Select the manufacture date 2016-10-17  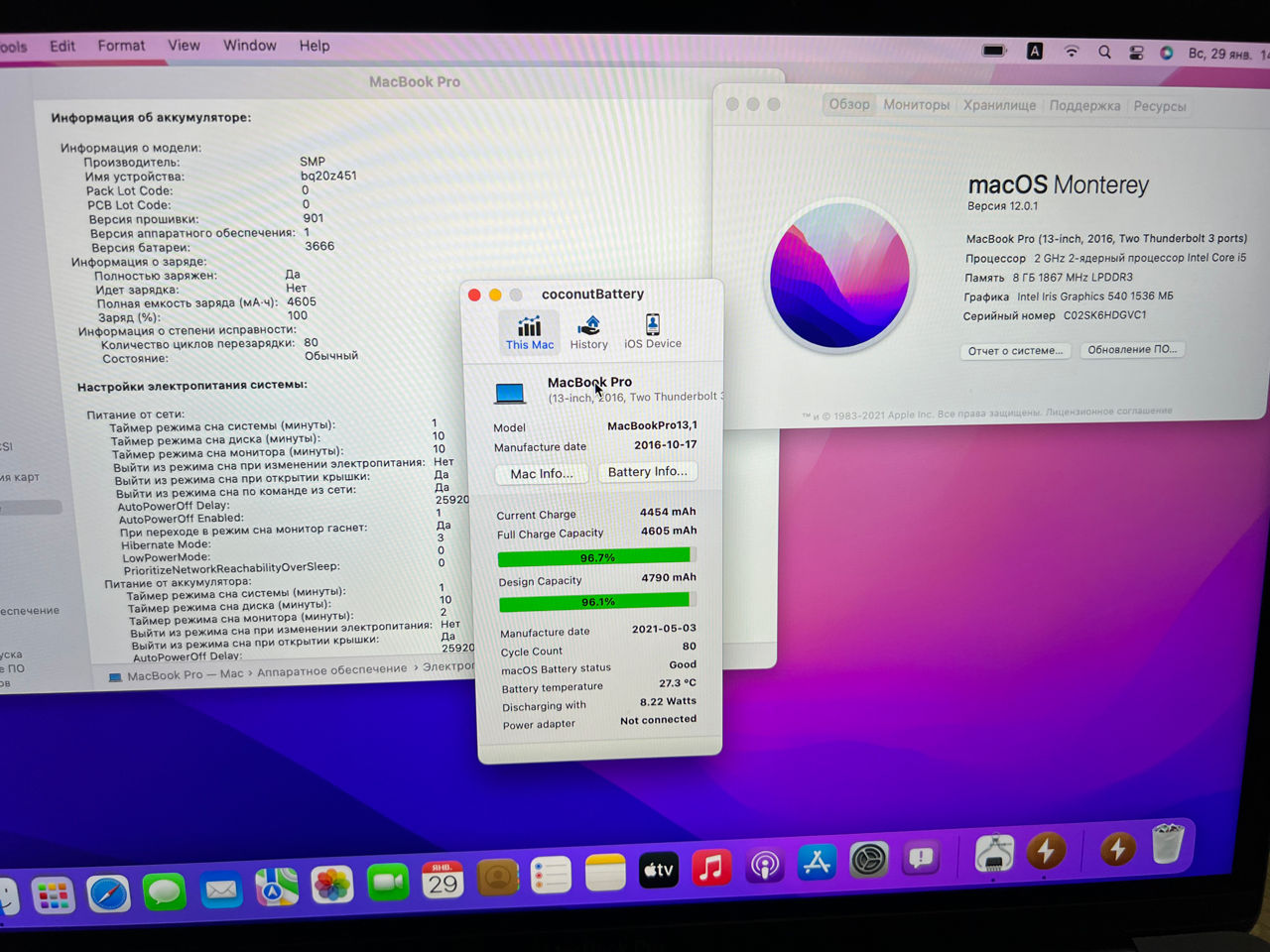coord(665,445)
